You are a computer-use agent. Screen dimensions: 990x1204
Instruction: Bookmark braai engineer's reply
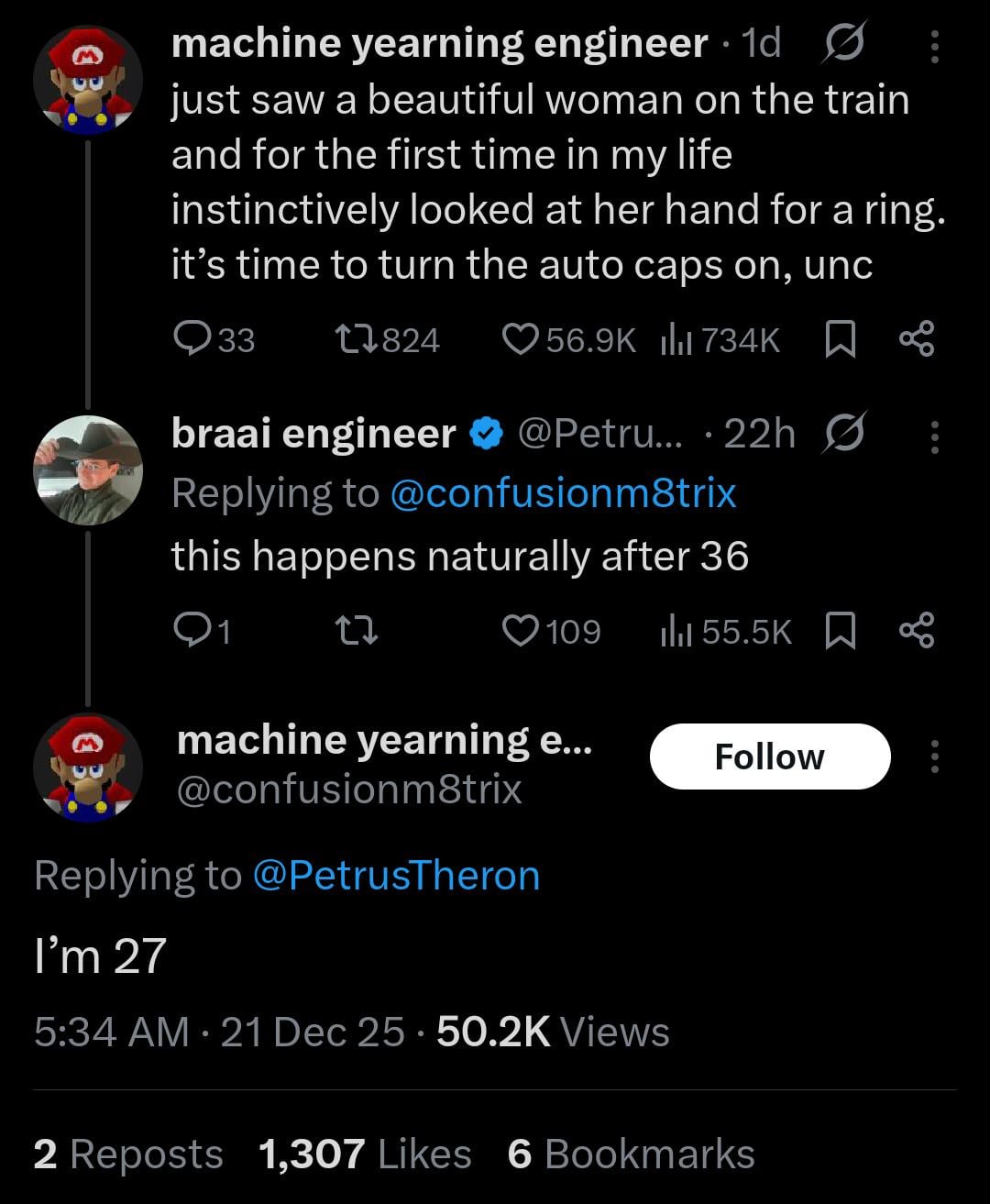(841, 631)
